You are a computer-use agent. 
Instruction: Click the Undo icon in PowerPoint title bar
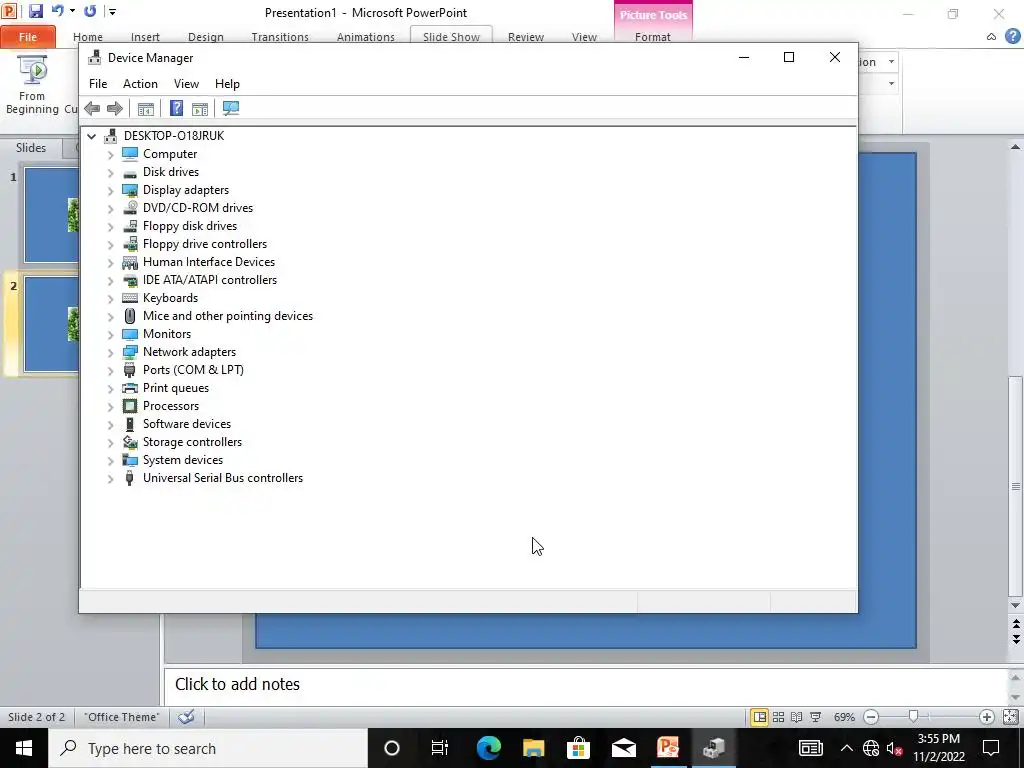pyautogui.click(x=57, y=11)
